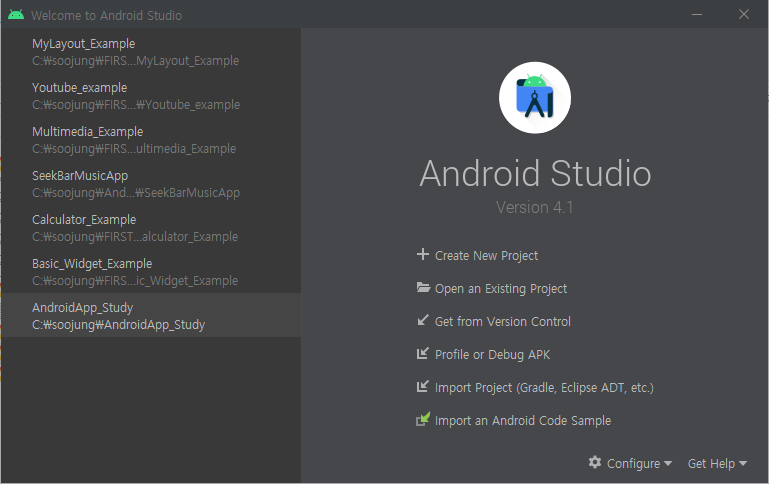The width and height of the screenshot is (769, 484).
Task: Open recent project Youtube_example
Action: point(151,96)
